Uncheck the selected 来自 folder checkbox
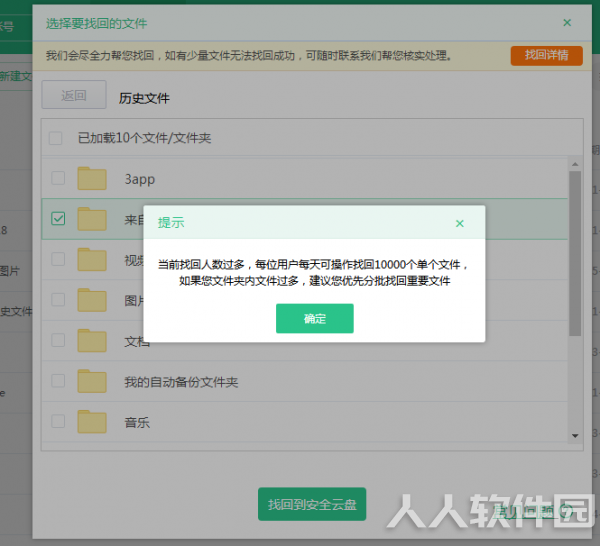The width and height of the screenshot is (600, 546). [x=58, y=218]
